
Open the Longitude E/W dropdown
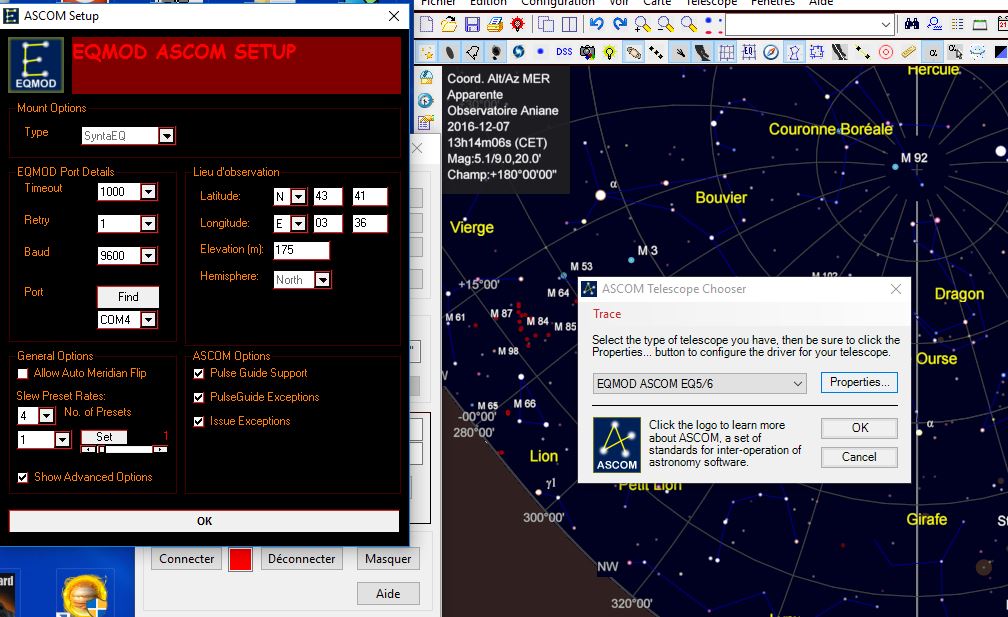298,224
